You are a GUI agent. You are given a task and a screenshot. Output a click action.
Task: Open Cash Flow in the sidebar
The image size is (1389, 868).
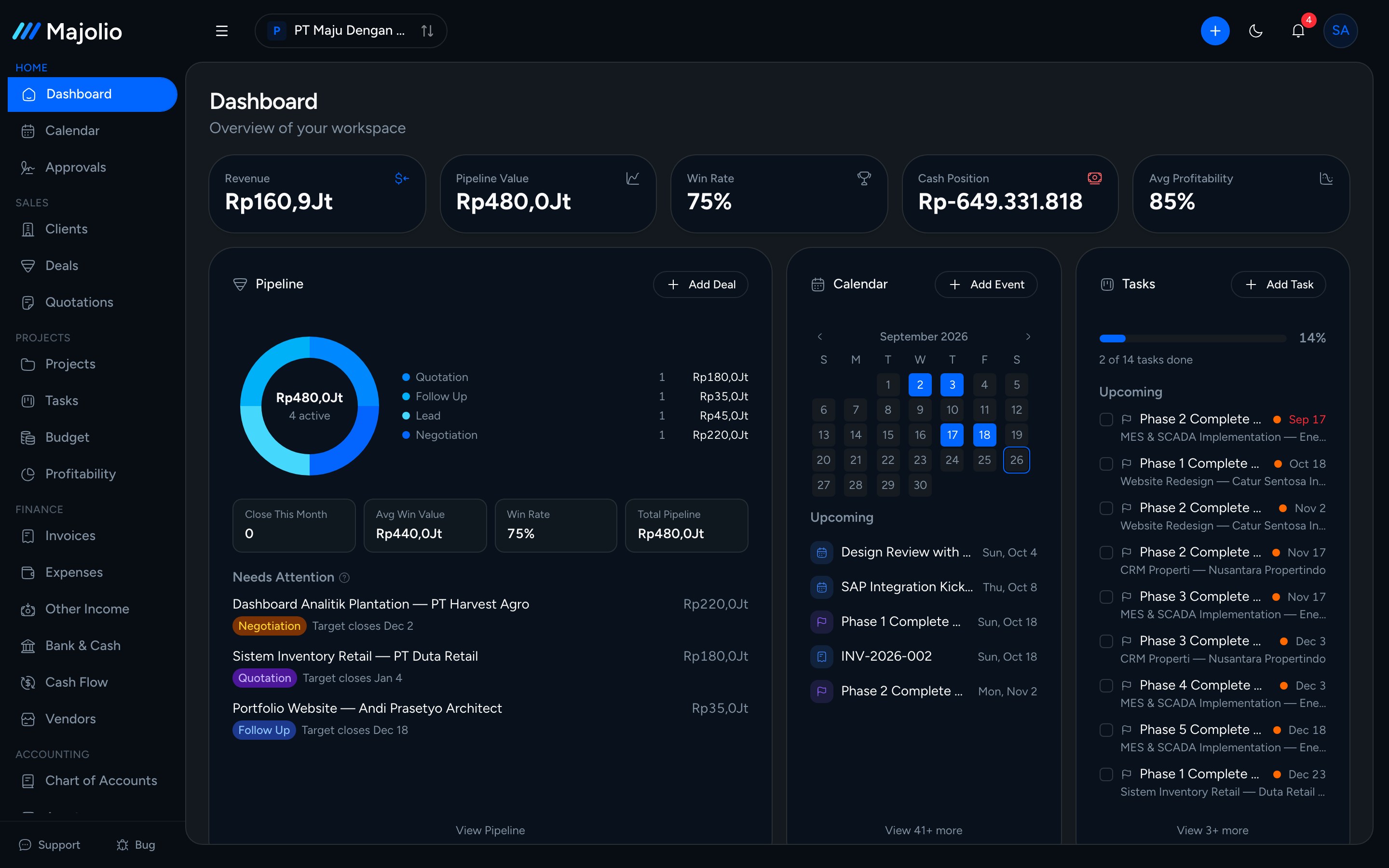pos(92,682)
